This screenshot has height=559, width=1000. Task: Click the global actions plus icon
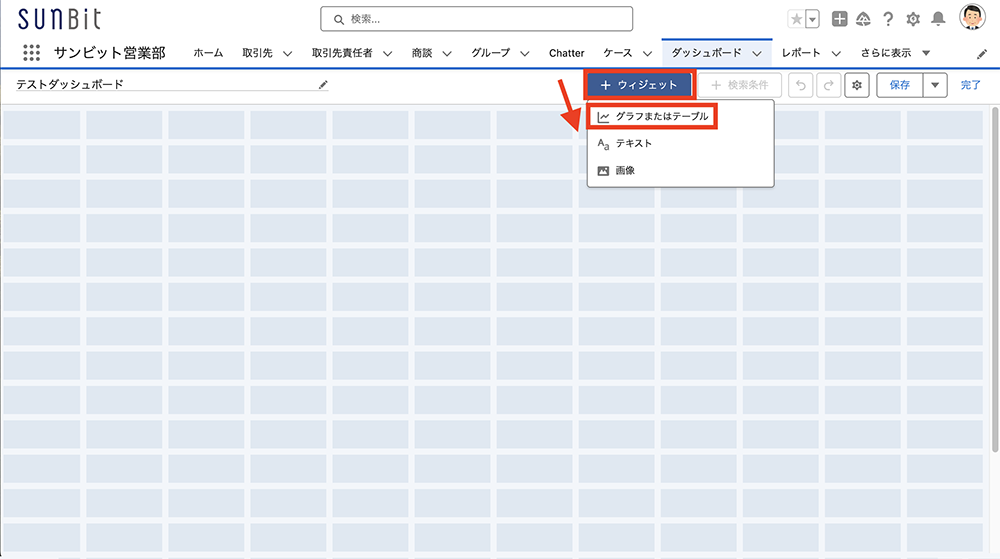tap(839, 19)
